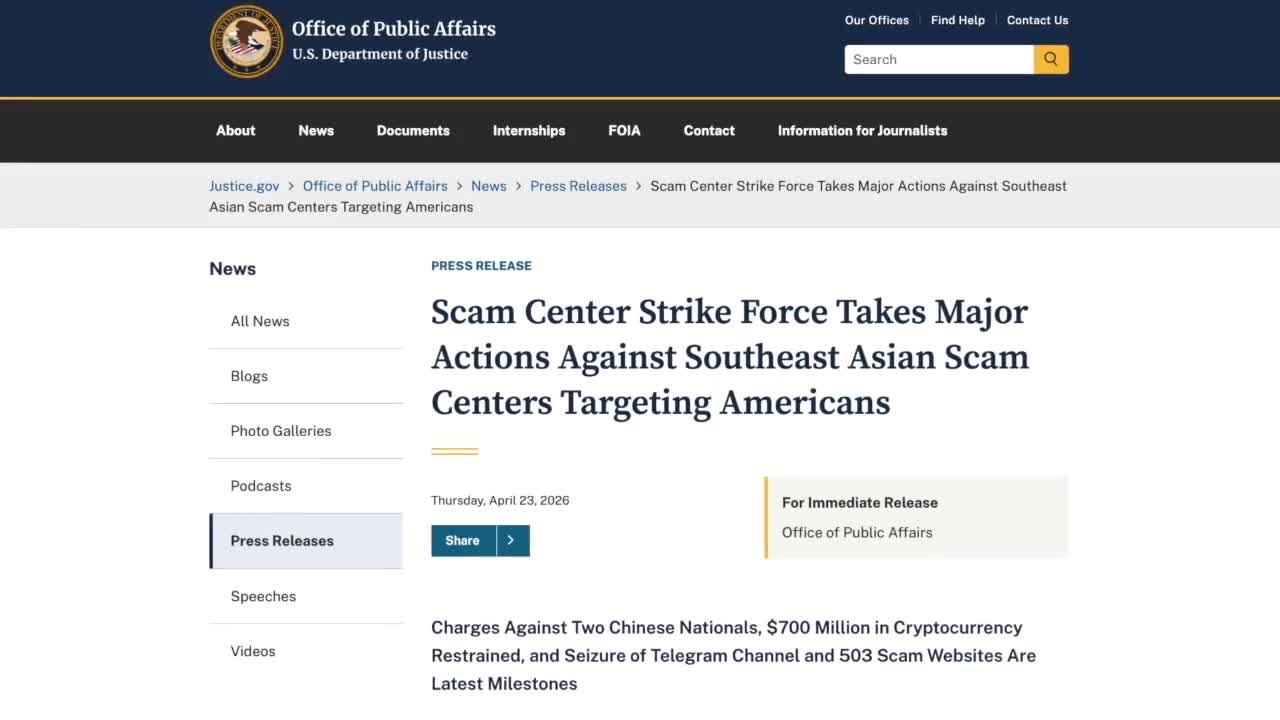Open the Internships nav item
Viewport: 1280px width, 720px height.
pos(529,130)
